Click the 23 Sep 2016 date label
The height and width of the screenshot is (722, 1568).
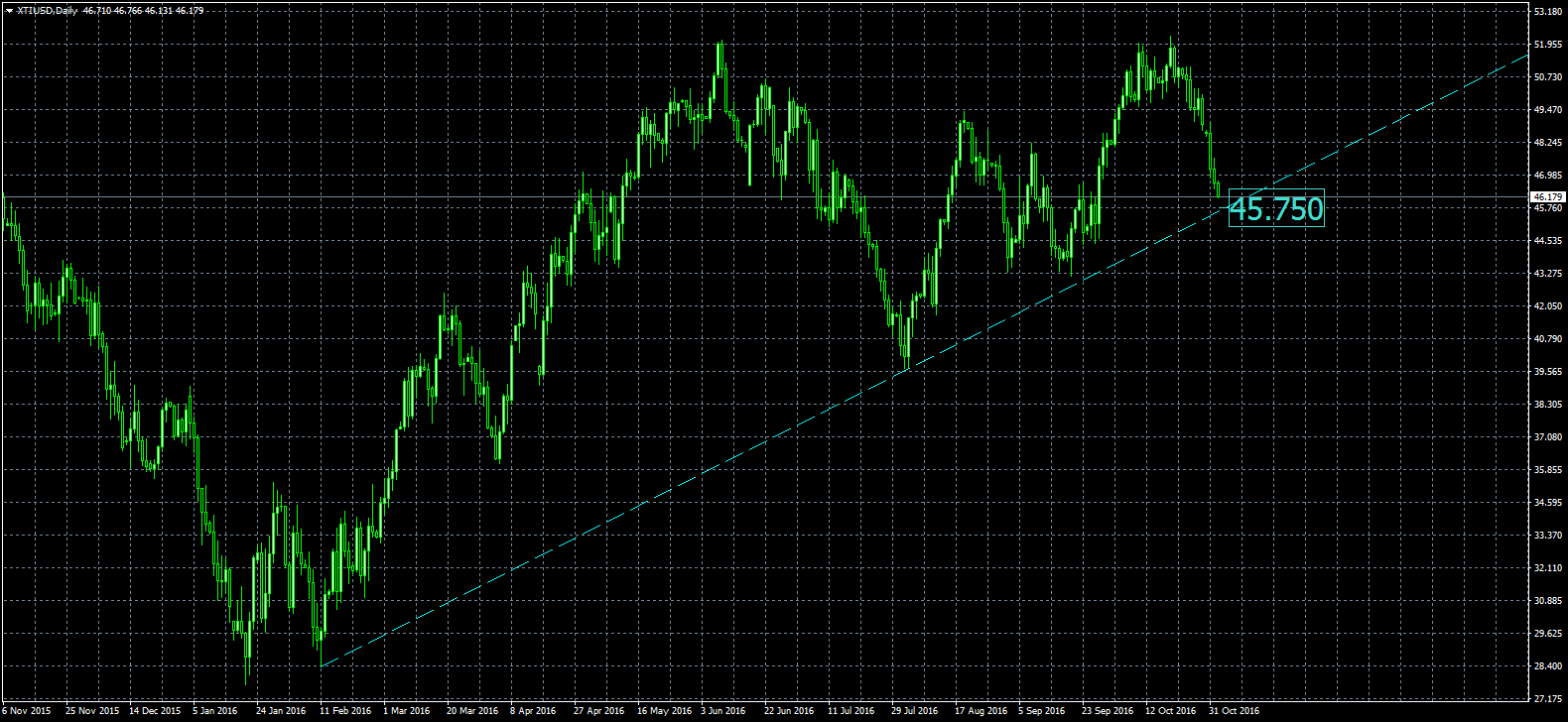1108,711
